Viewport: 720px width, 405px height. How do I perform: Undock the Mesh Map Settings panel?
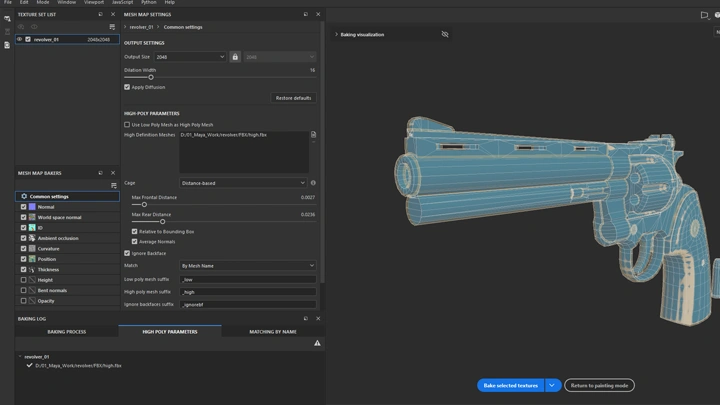[x=306, y=14]
